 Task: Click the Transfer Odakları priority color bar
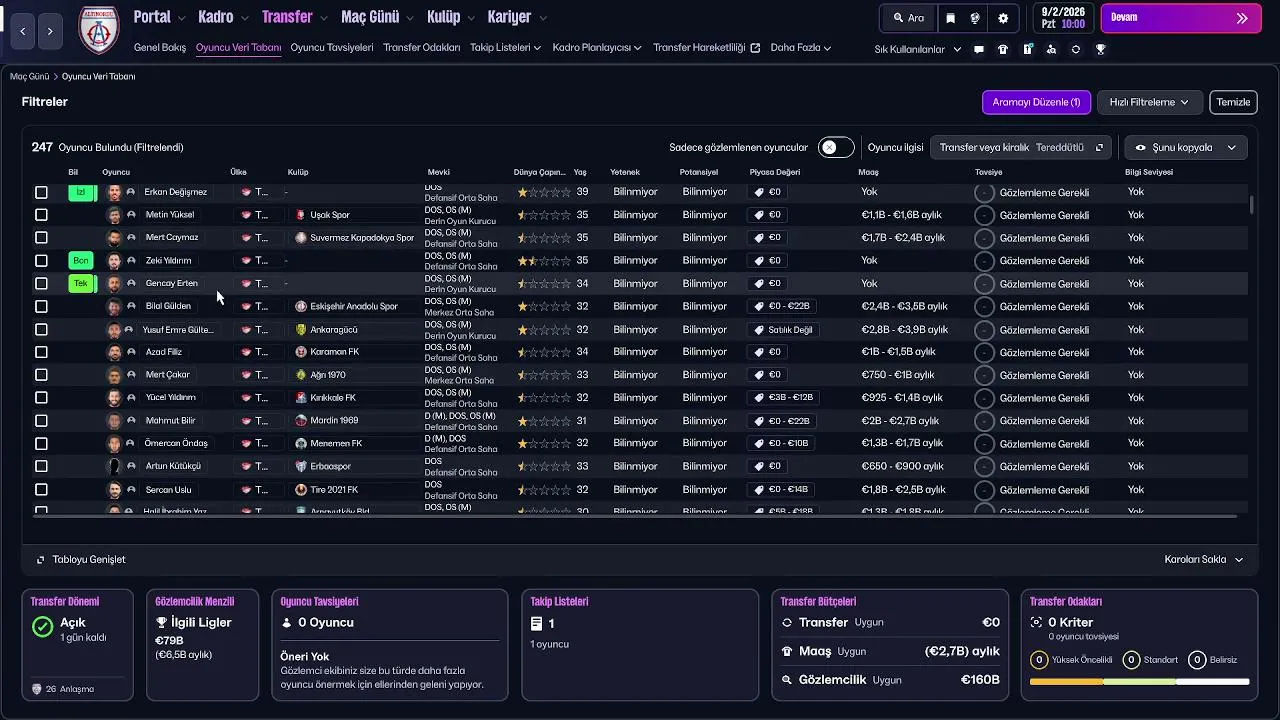(x=1139, y=682)
